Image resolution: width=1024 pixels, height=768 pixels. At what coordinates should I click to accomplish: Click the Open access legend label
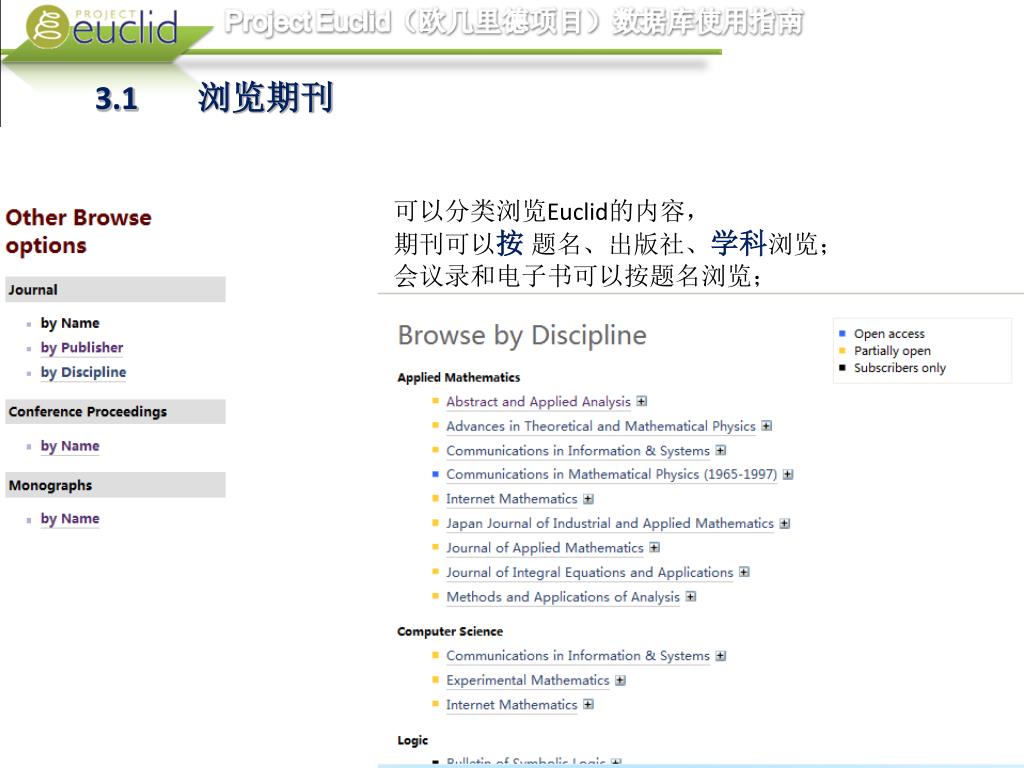click(889, 334)
